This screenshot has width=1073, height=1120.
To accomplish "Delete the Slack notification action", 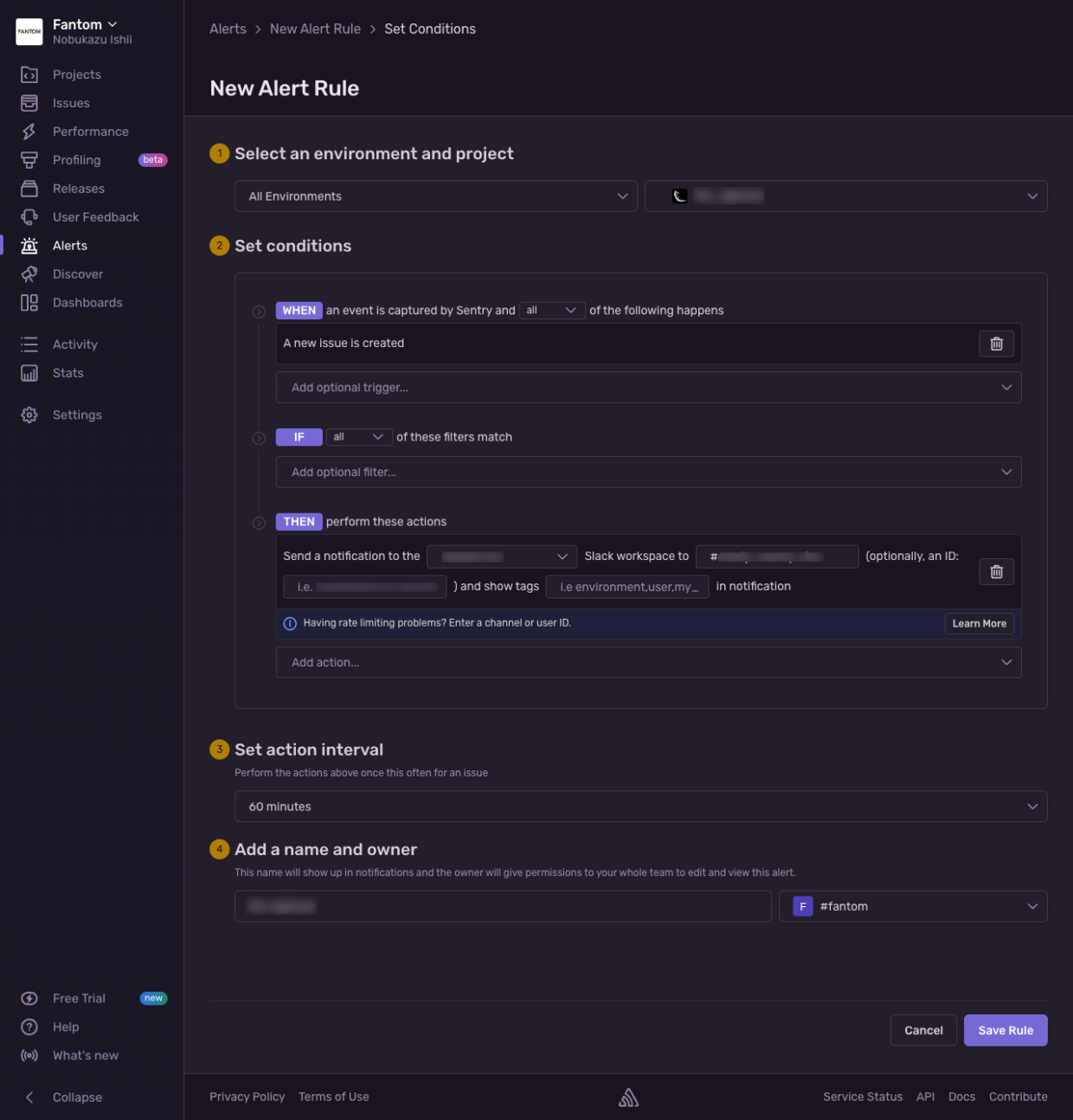I will [996, 571].
